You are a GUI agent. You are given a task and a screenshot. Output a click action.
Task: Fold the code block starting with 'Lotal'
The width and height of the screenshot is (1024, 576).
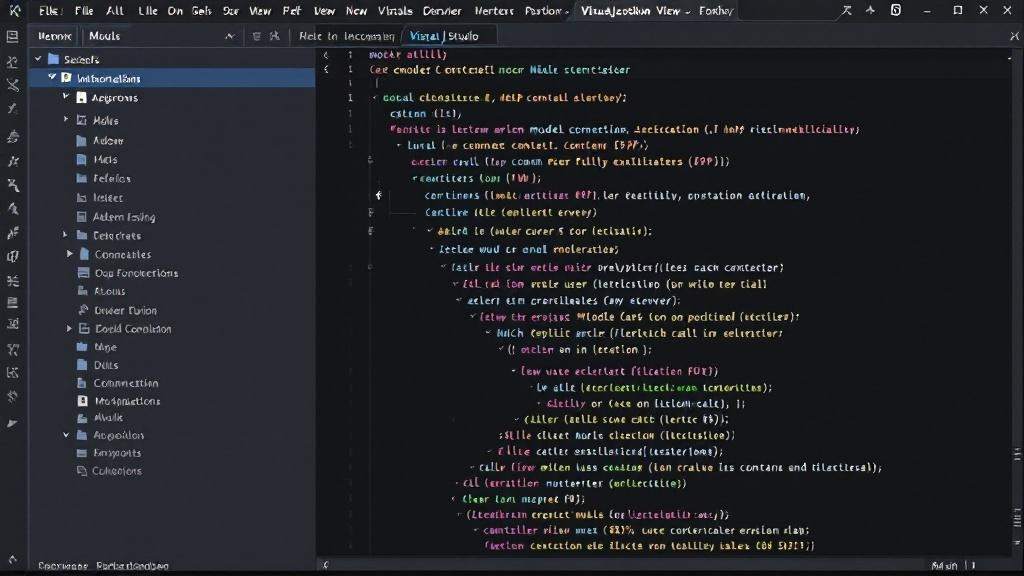coord(399,145)
